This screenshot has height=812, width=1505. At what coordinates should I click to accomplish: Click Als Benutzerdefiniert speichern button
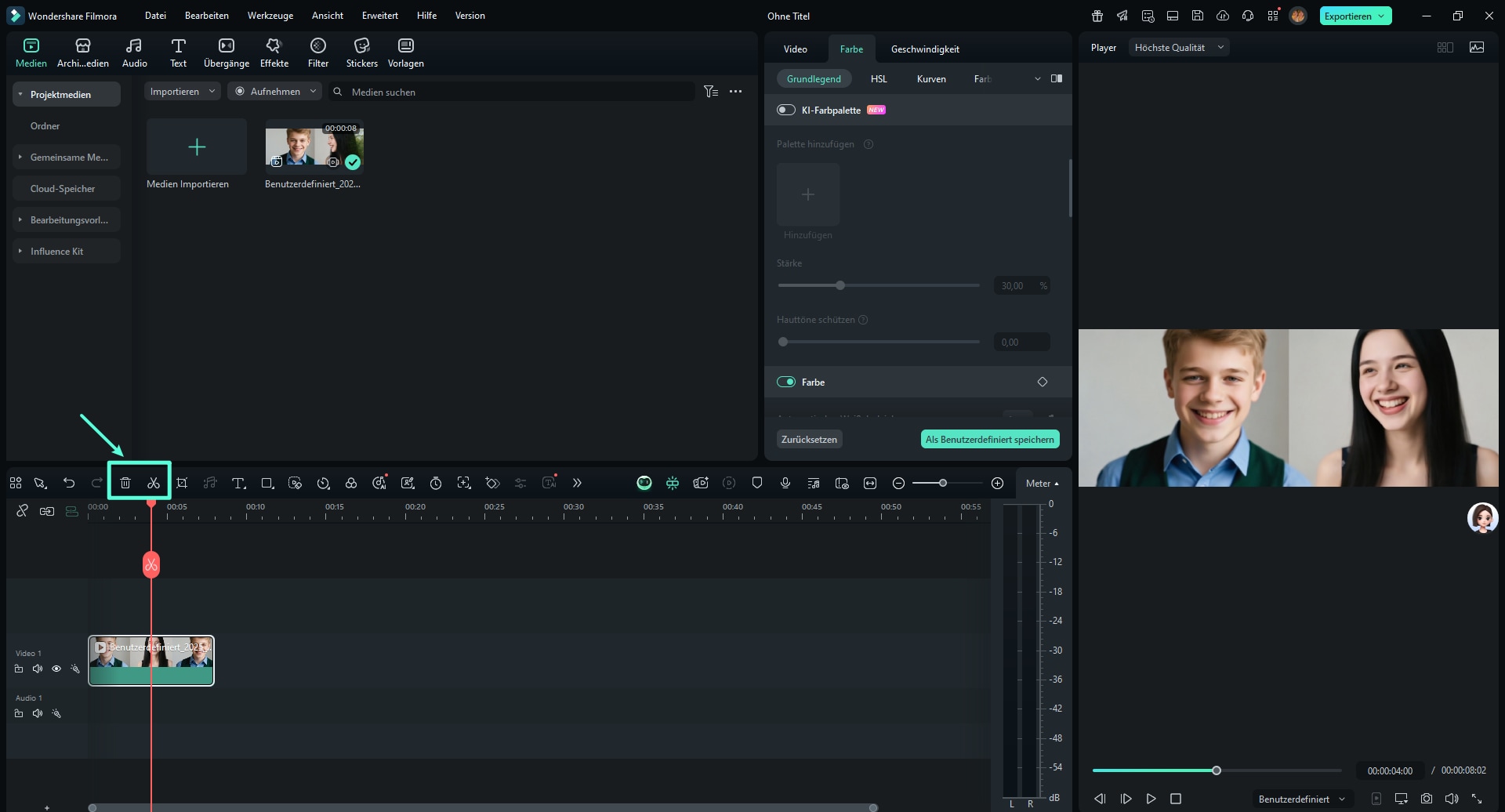(990, 439)
